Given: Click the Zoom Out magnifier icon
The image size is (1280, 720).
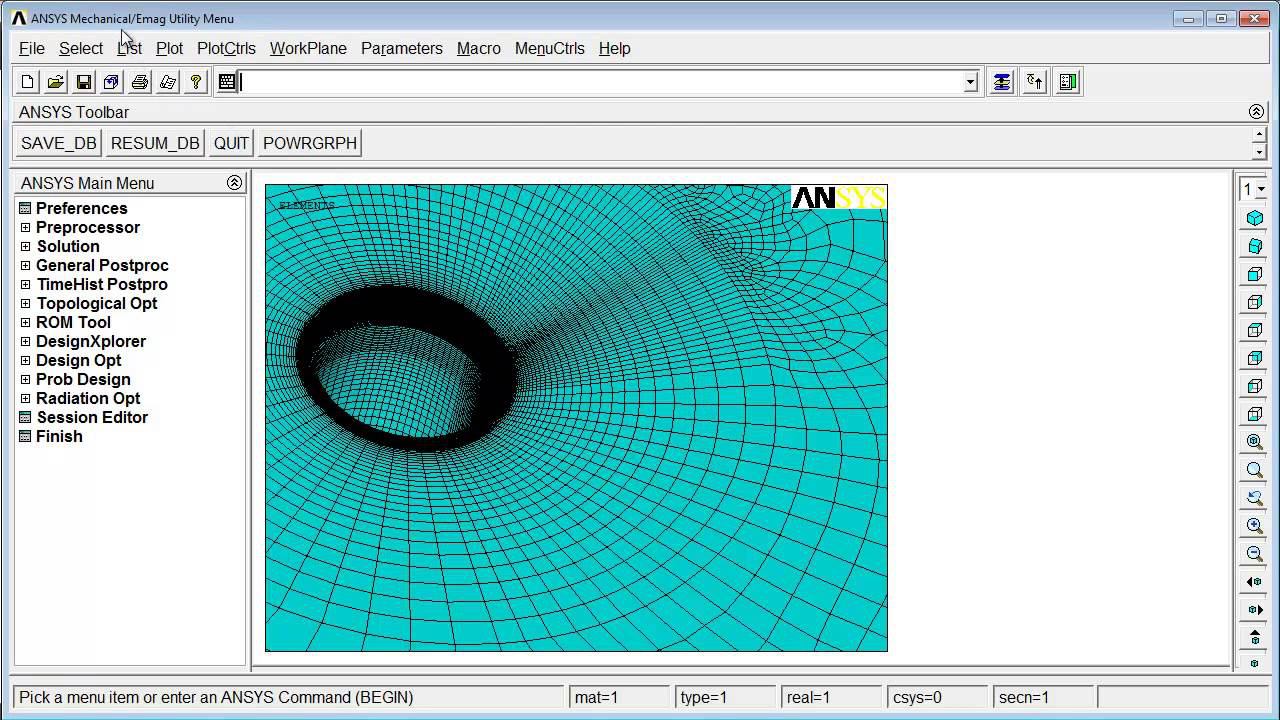Looking at the screenshot, I should (x=1254, y=554).
